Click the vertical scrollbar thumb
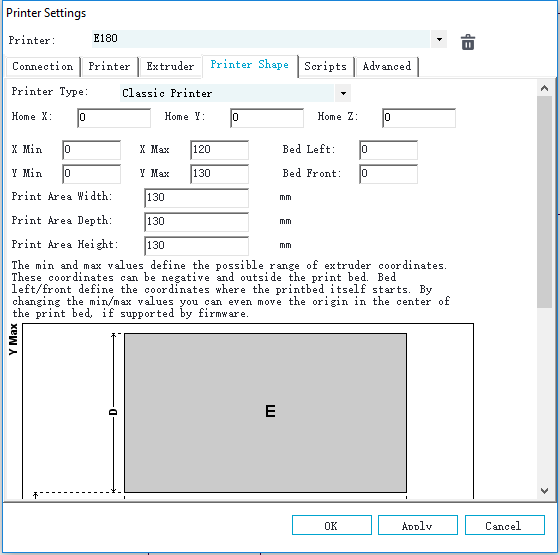Screen dimensions: 560x555 click(x=544, y=202)
